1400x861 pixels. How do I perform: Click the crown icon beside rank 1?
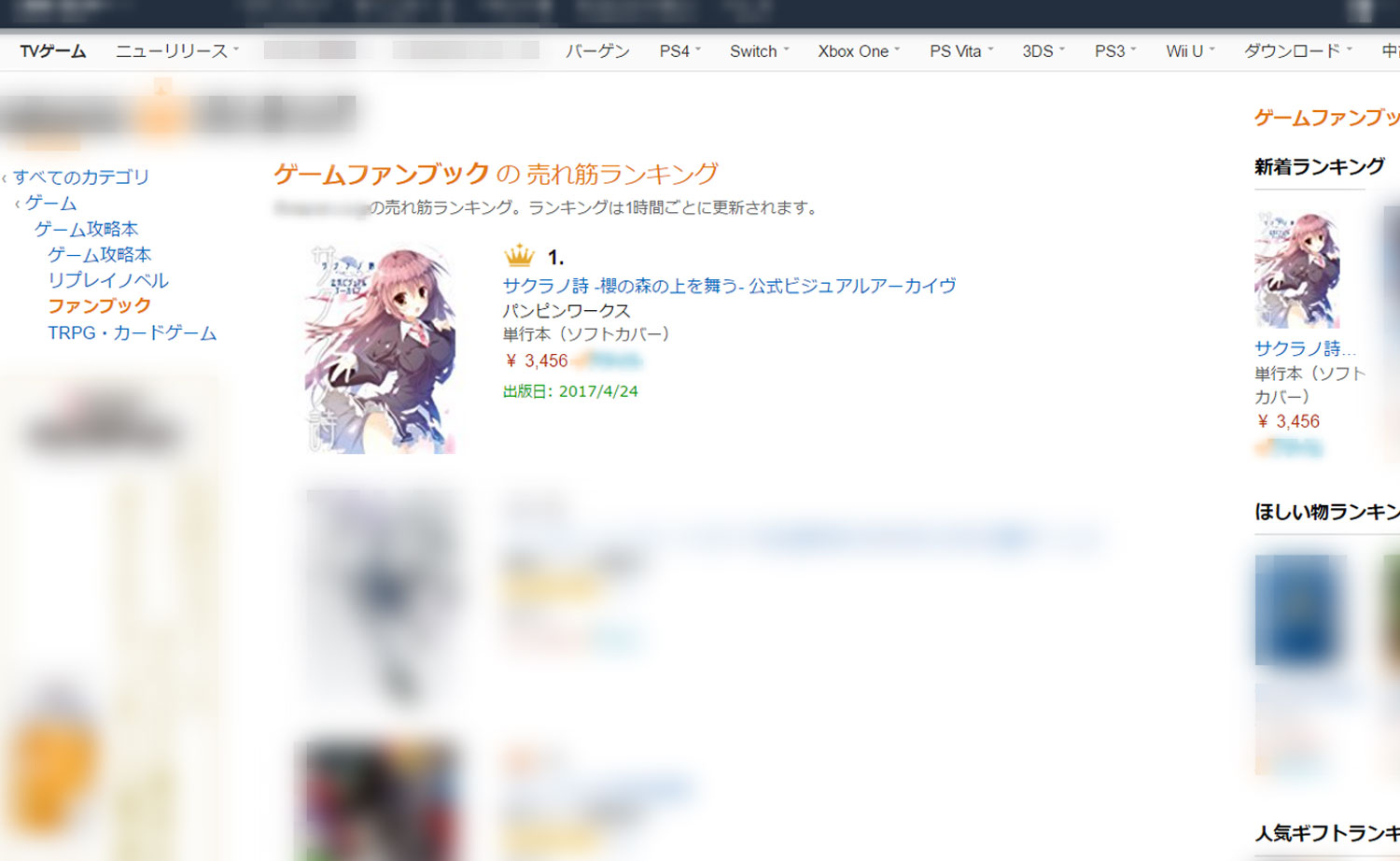(518, 255)
